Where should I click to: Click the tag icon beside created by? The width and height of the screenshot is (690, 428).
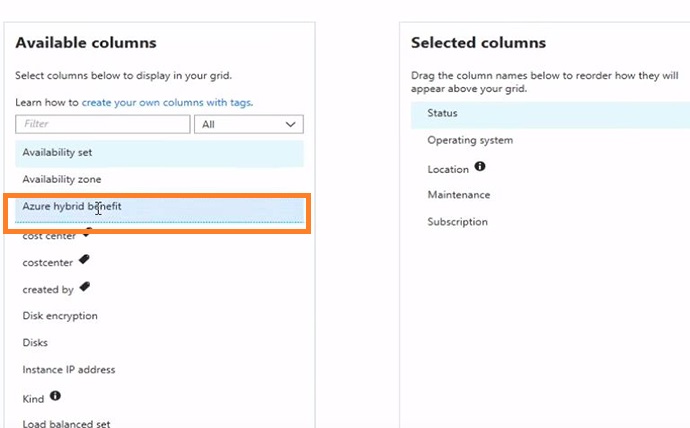[x=84, y=287]
